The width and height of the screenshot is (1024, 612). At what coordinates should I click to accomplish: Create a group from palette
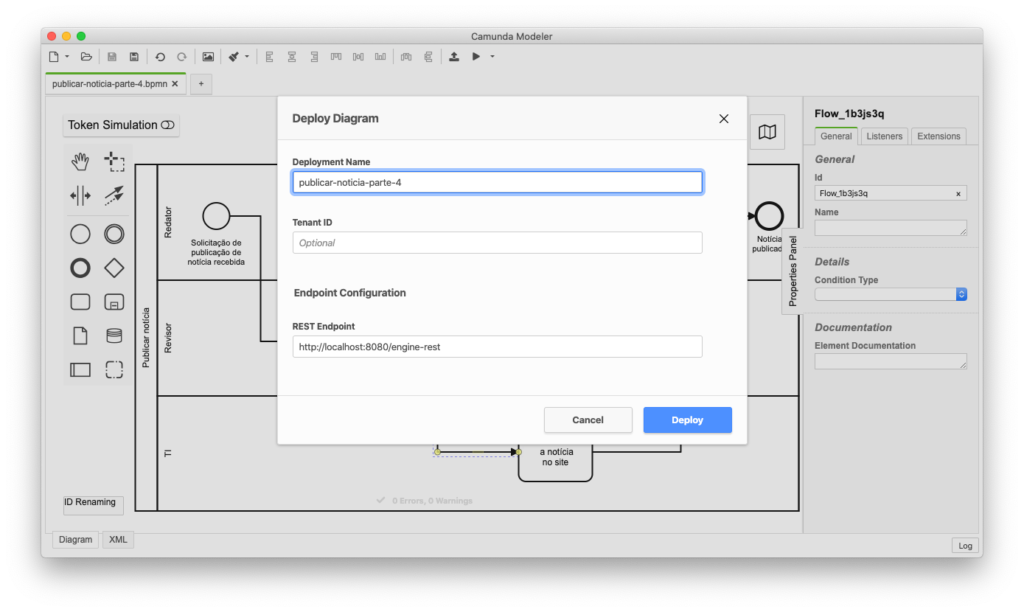(114, 370)
